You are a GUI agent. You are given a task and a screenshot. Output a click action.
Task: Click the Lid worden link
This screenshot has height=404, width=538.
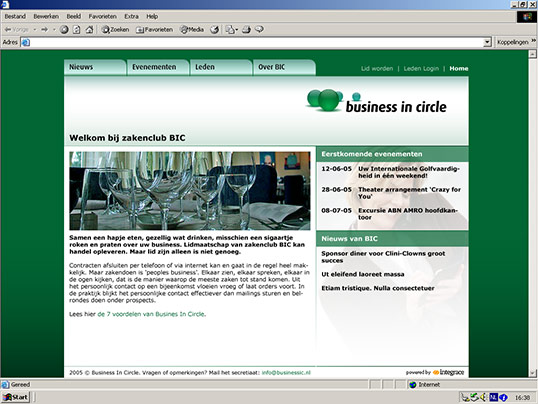(377, 68)
